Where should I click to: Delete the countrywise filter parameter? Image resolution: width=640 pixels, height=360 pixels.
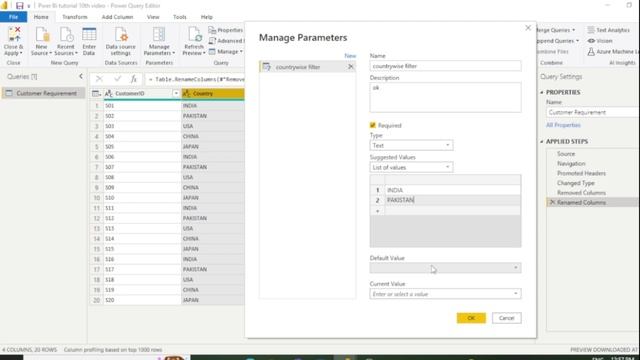click(x=350, y=67)
